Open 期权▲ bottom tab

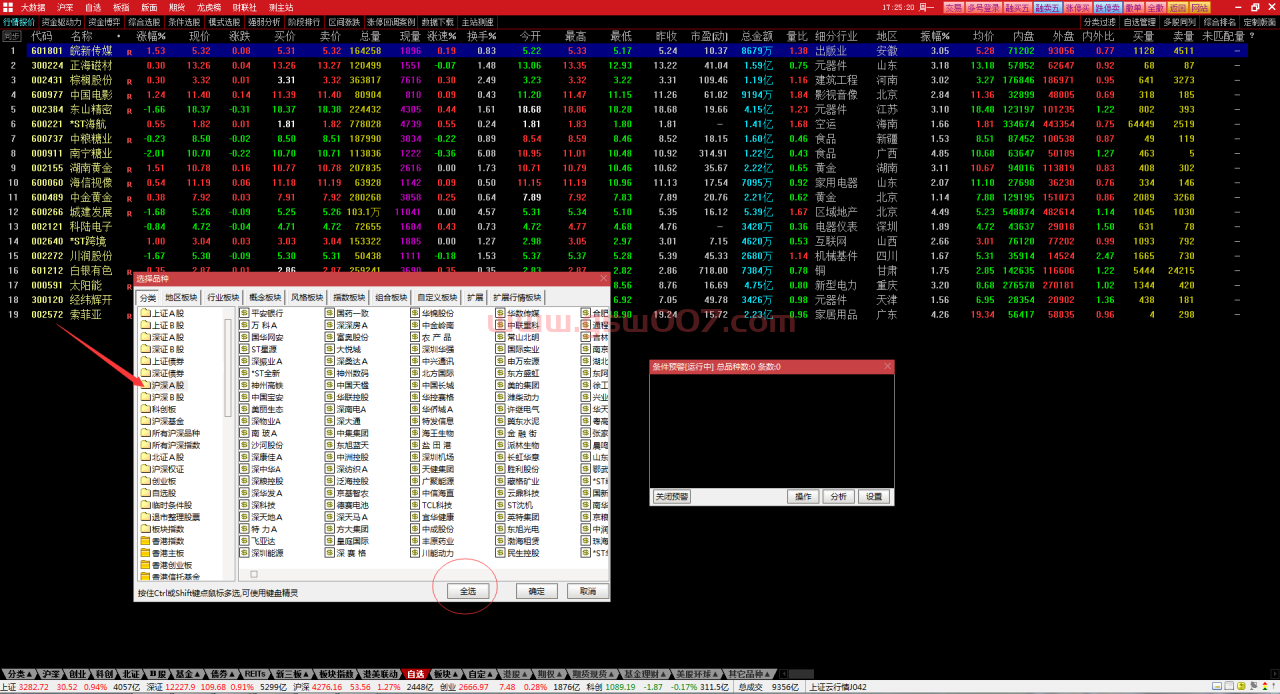[548, 674]
